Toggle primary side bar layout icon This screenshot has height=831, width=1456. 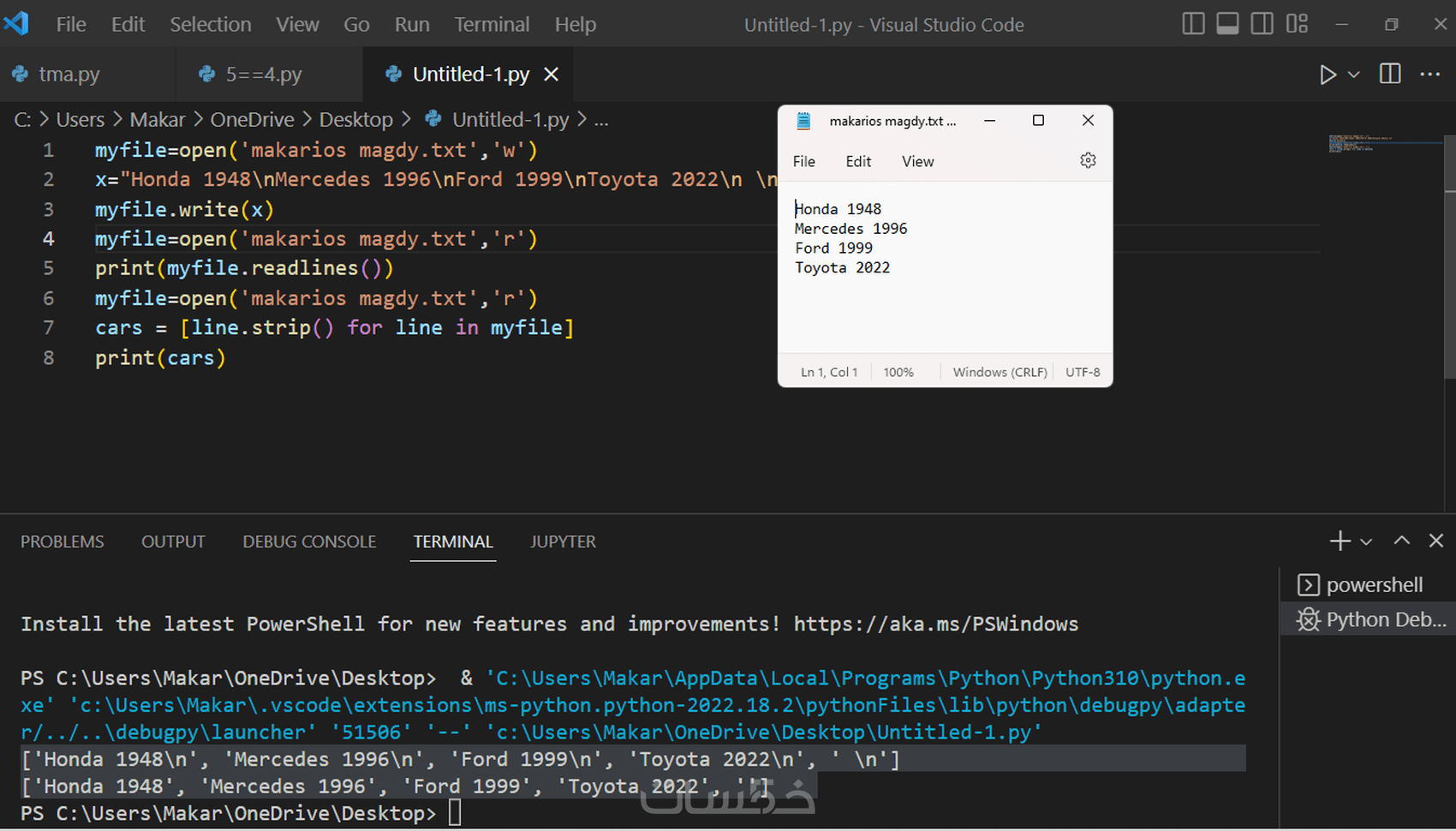[x=1193, y=24]
